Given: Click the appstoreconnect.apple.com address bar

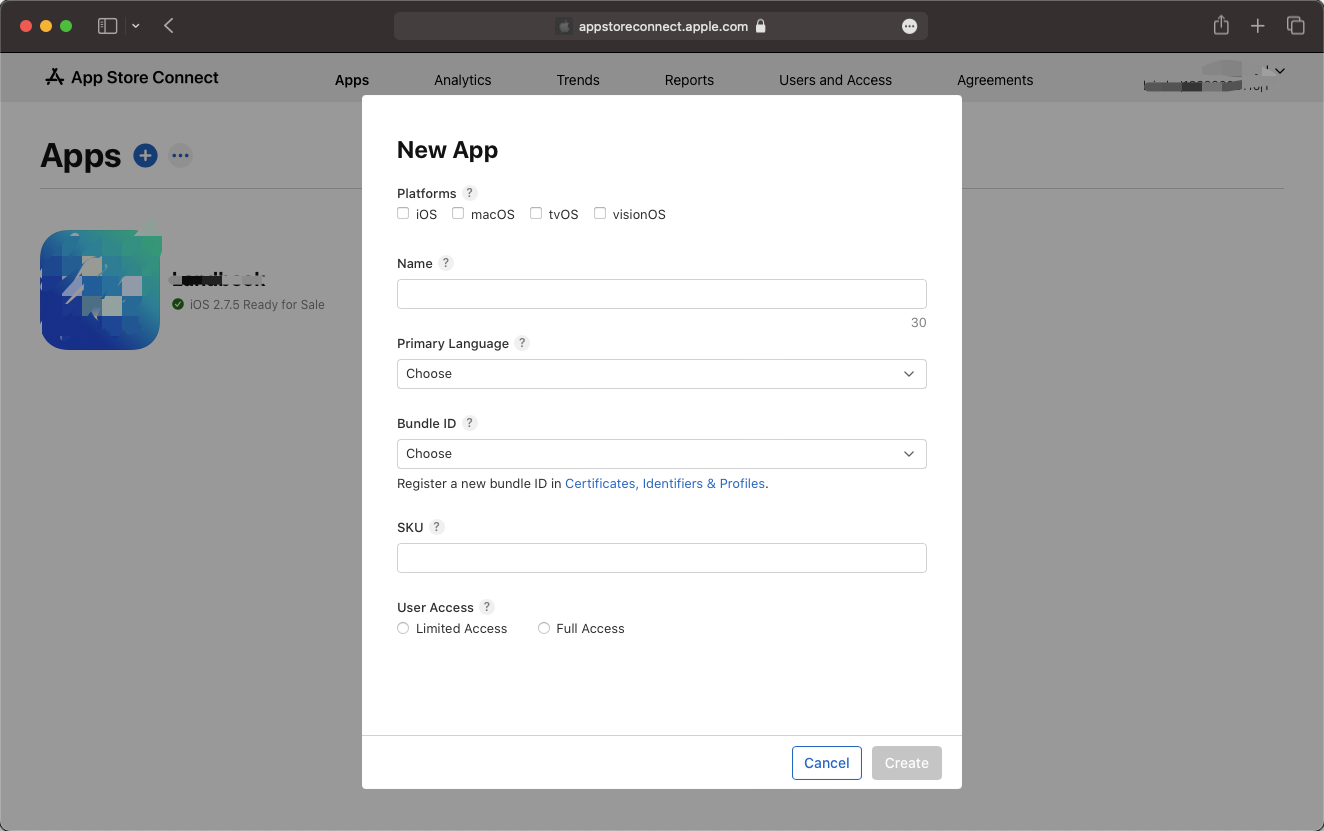Looking at the screenshot, I should [661, 27].
